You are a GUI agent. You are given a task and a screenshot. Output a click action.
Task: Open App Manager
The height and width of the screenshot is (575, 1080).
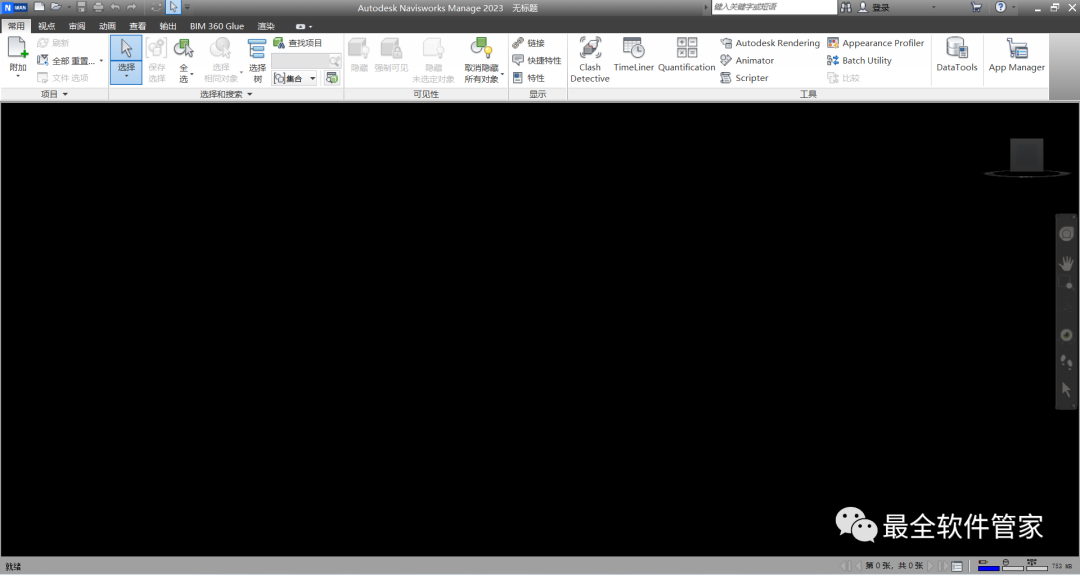[x=1017, y=55]
